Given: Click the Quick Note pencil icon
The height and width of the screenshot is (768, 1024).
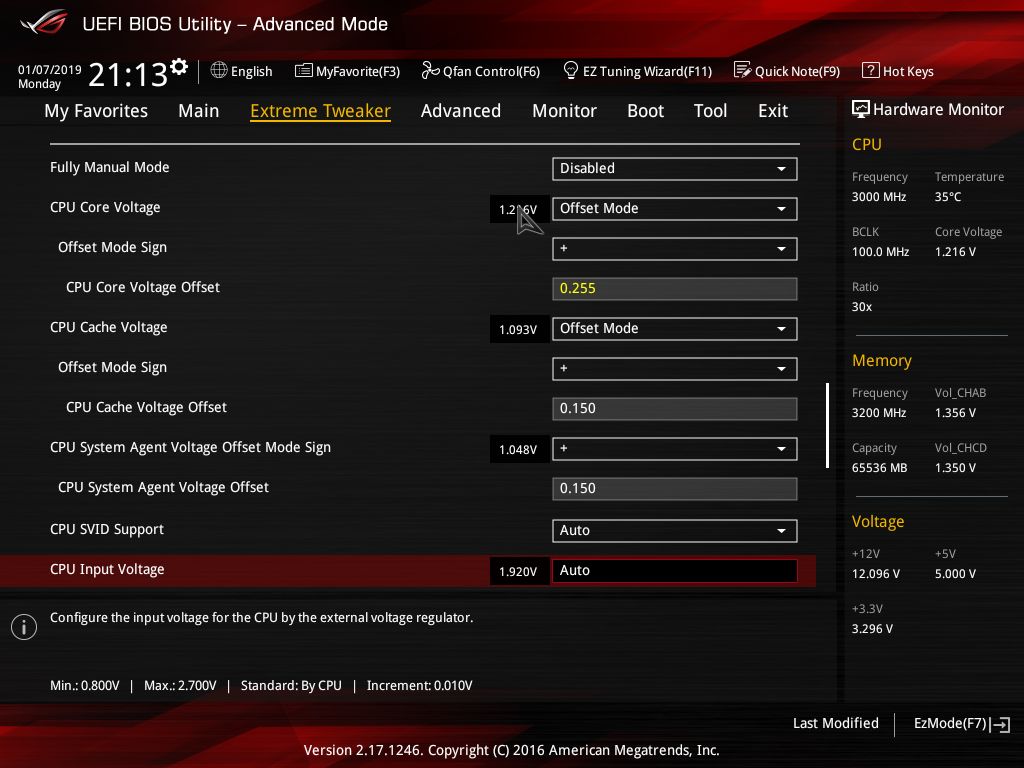Looking at the screenshot, I should pos(743,70).
